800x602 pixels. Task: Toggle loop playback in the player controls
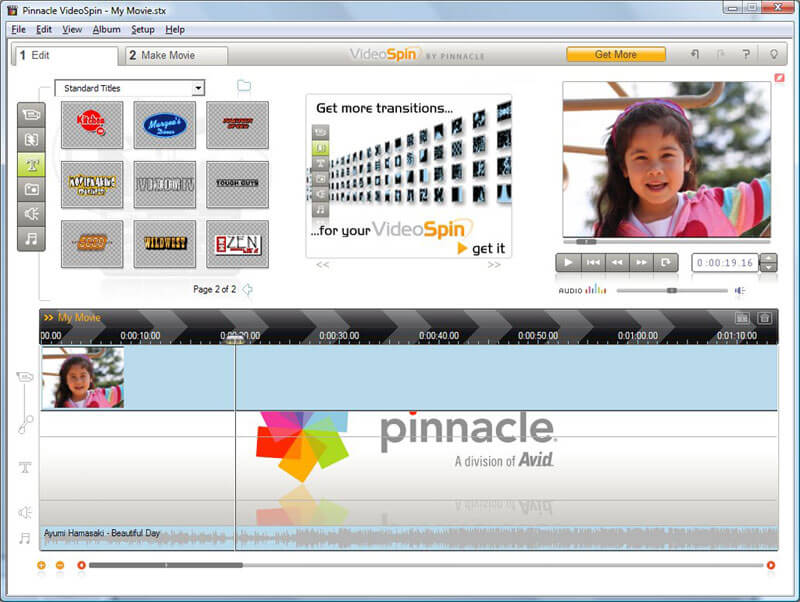point(664,262)
